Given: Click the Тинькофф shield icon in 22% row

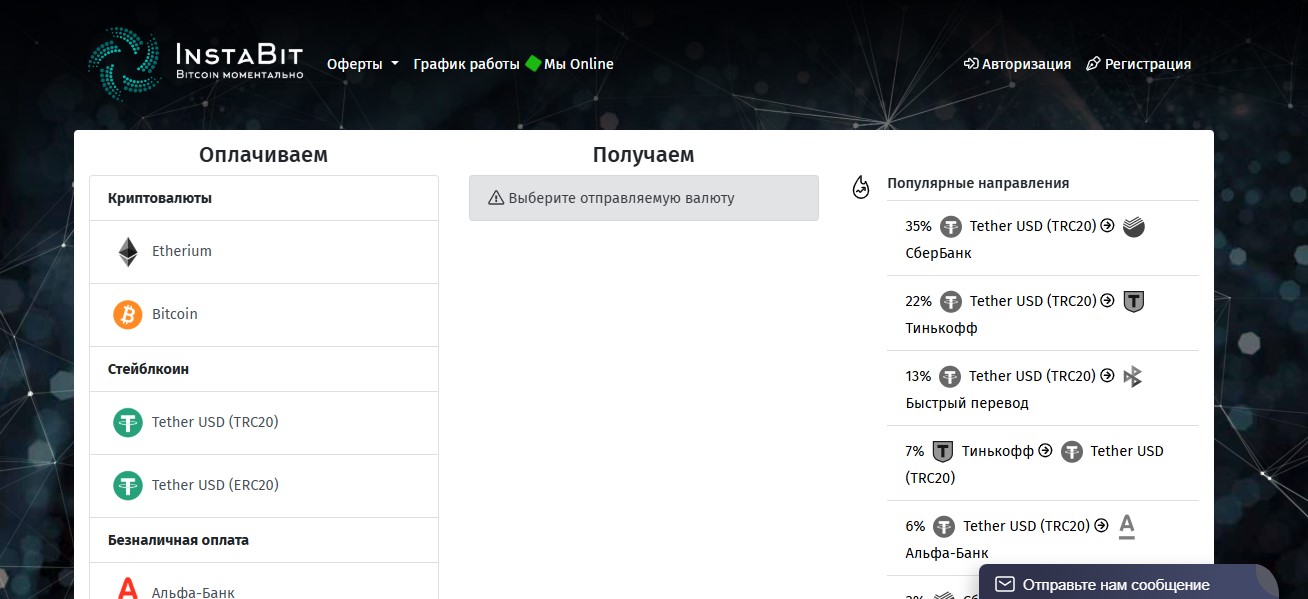Looking at the screenshot, I should click(1133, 301).
